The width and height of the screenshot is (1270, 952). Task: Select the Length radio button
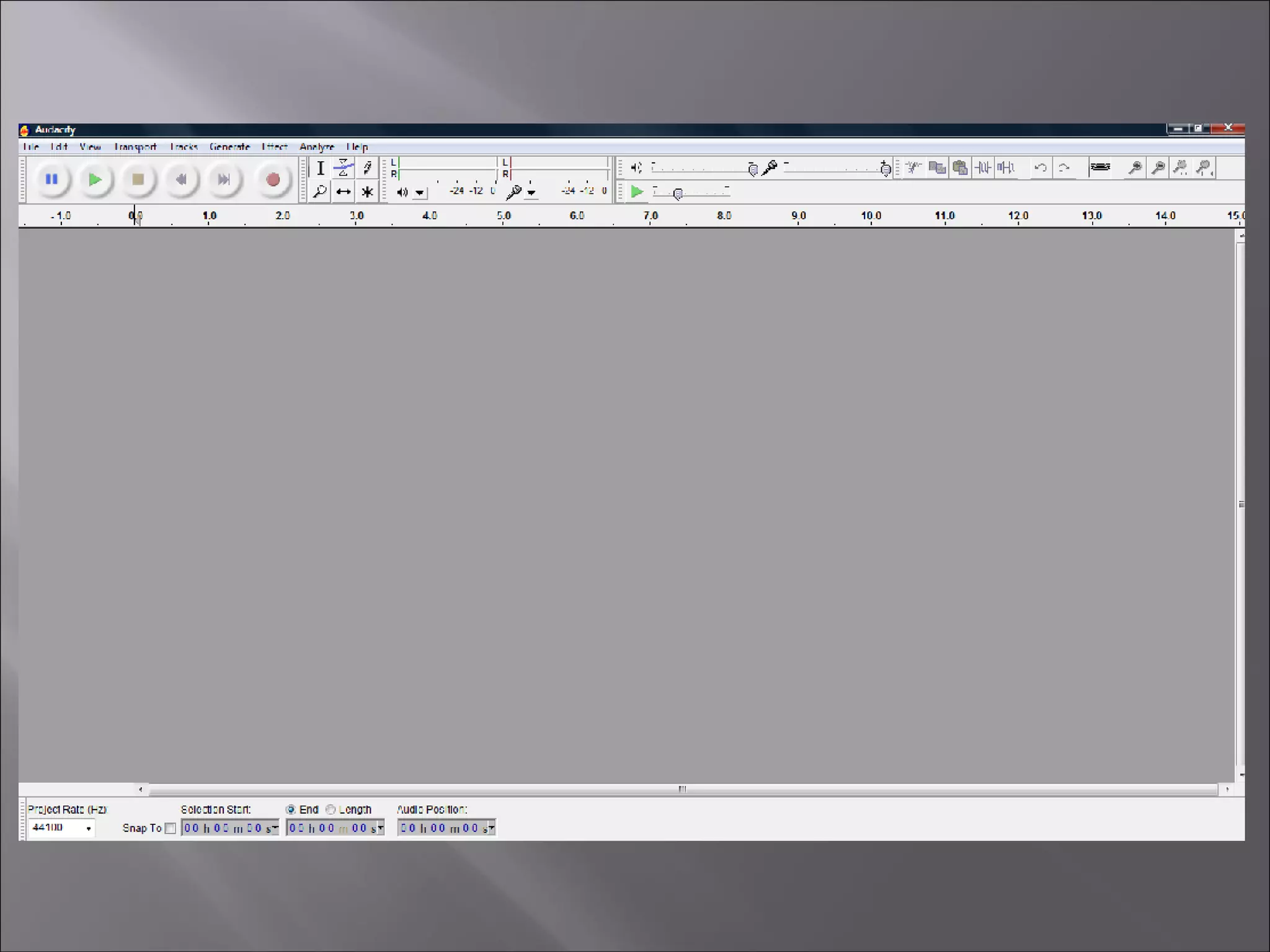click(x=331, y=809)
